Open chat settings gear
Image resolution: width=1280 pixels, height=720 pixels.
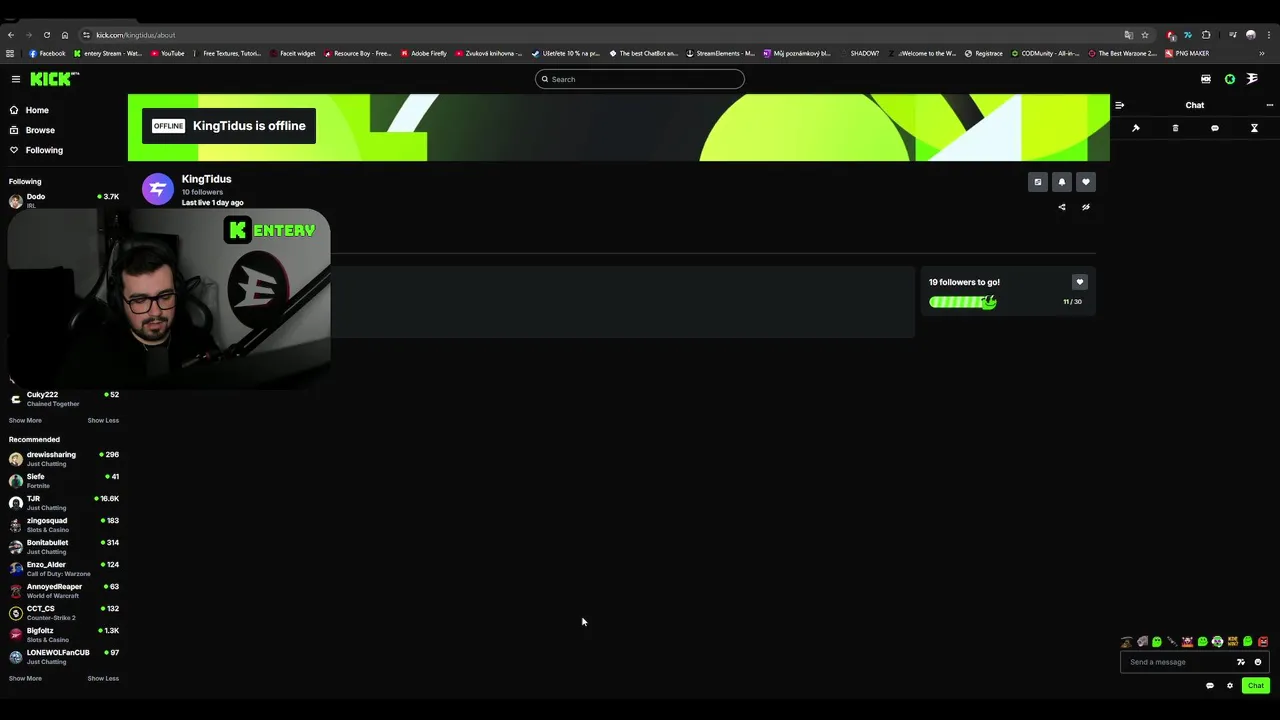tap(1230, 686)
